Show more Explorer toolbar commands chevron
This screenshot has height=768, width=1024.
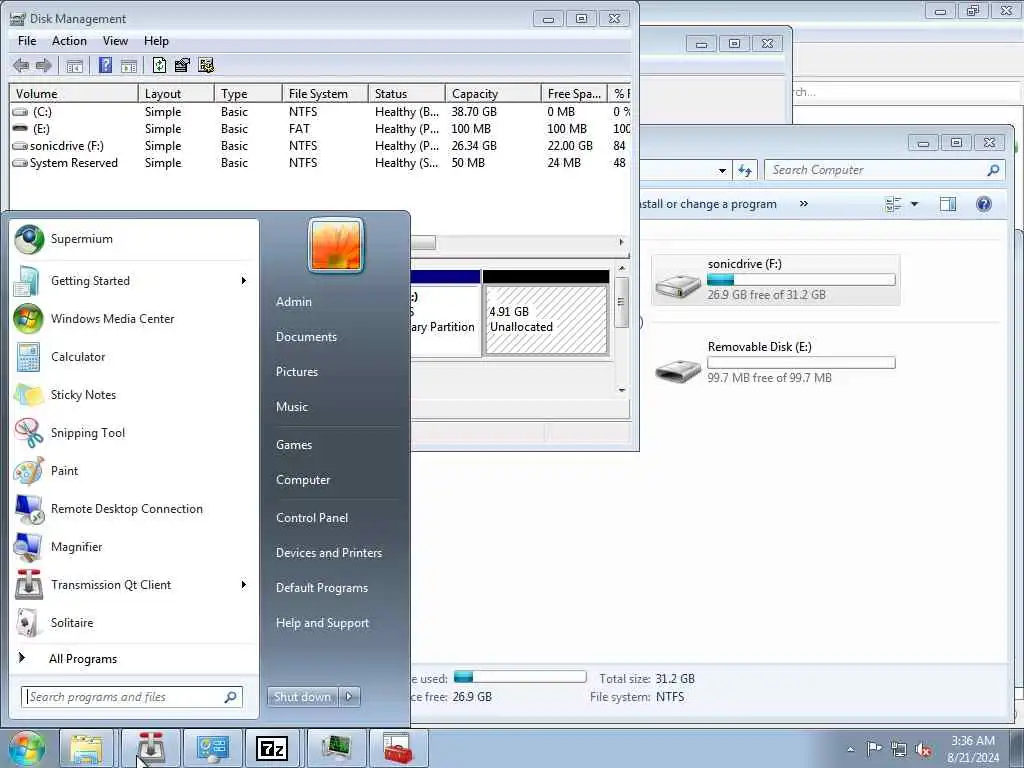(803, 204)
